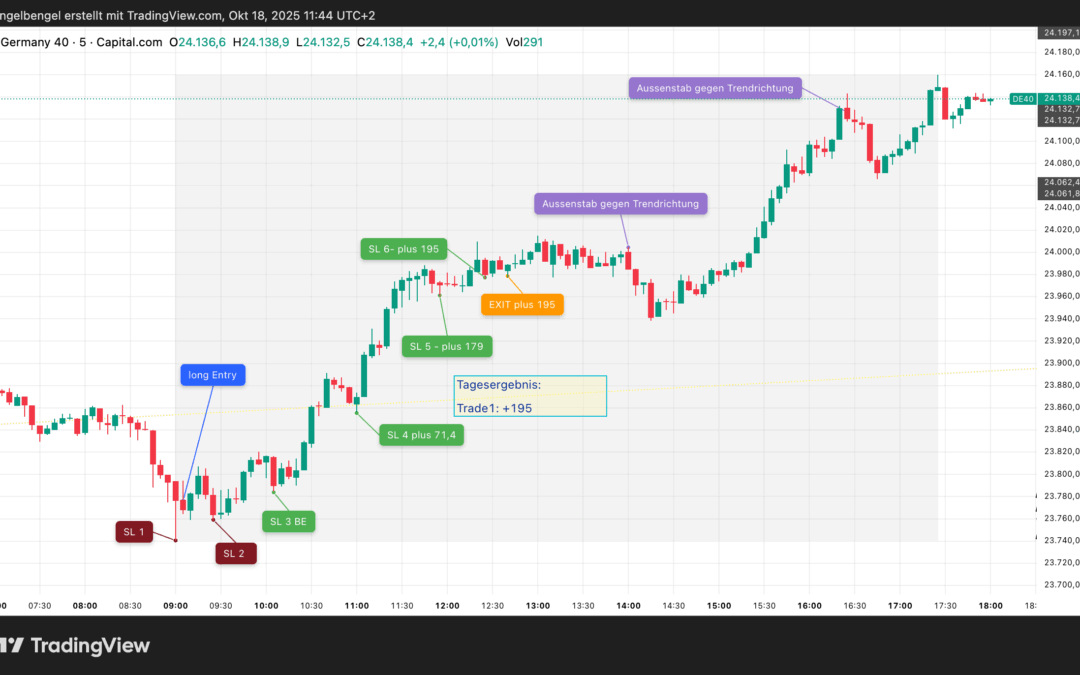Click the 17:00 time axis label
This screenshot has height=675, width=1080.
pyautogui.click(x=900, y=606)
